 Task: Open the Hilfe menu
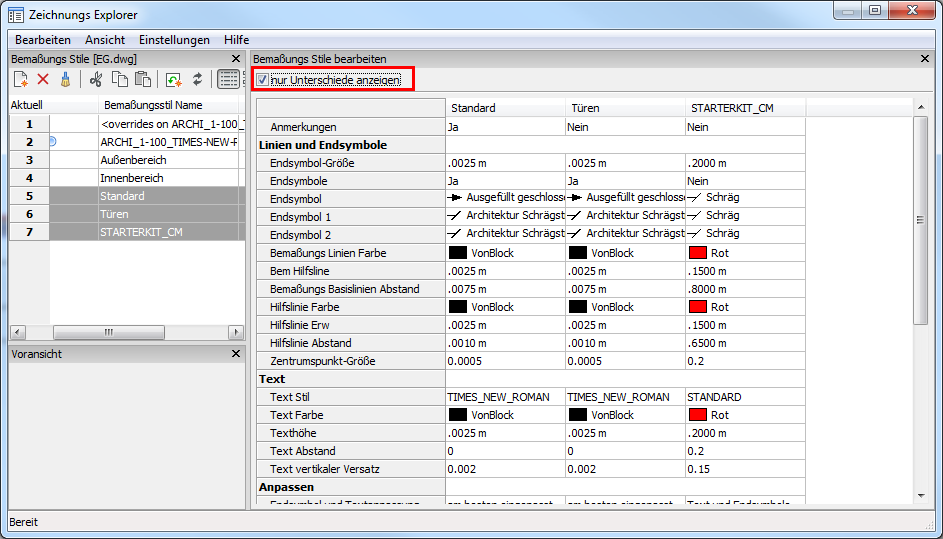[236, 40]
